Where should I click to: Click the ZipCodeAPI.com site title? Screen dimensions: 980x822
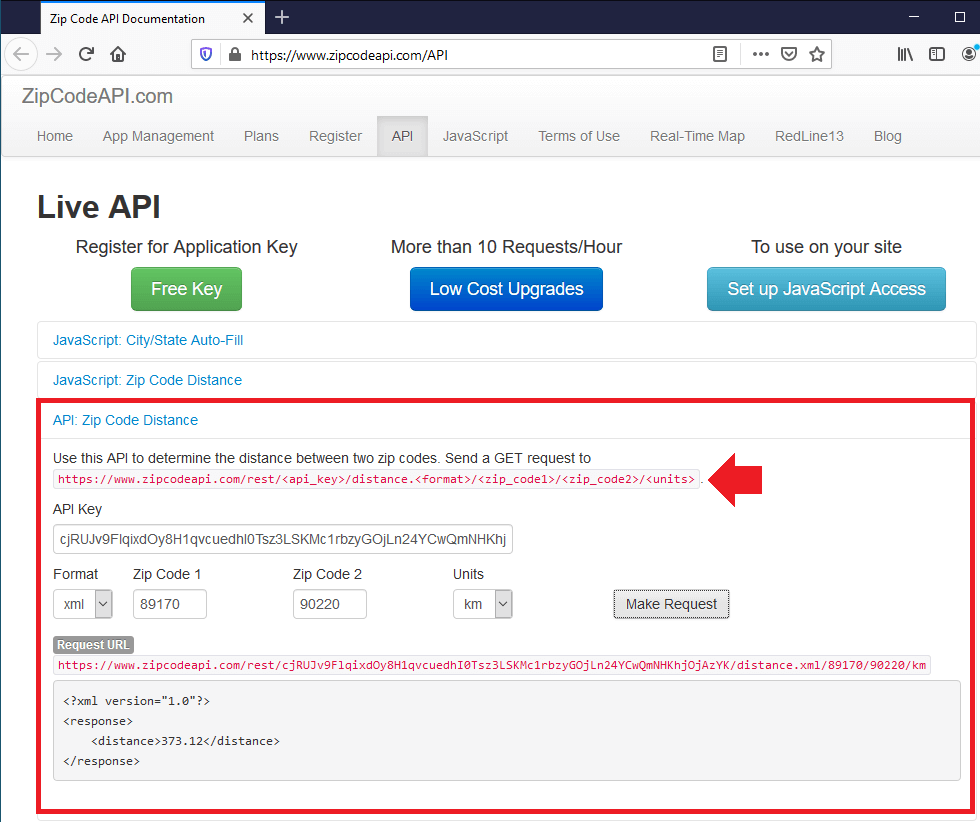pos(98,96)
